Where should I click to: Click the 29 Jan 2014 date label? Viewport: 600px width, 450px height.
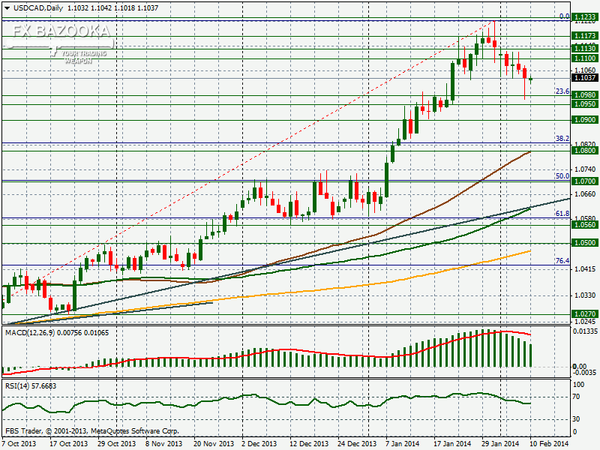click(501, 444)
